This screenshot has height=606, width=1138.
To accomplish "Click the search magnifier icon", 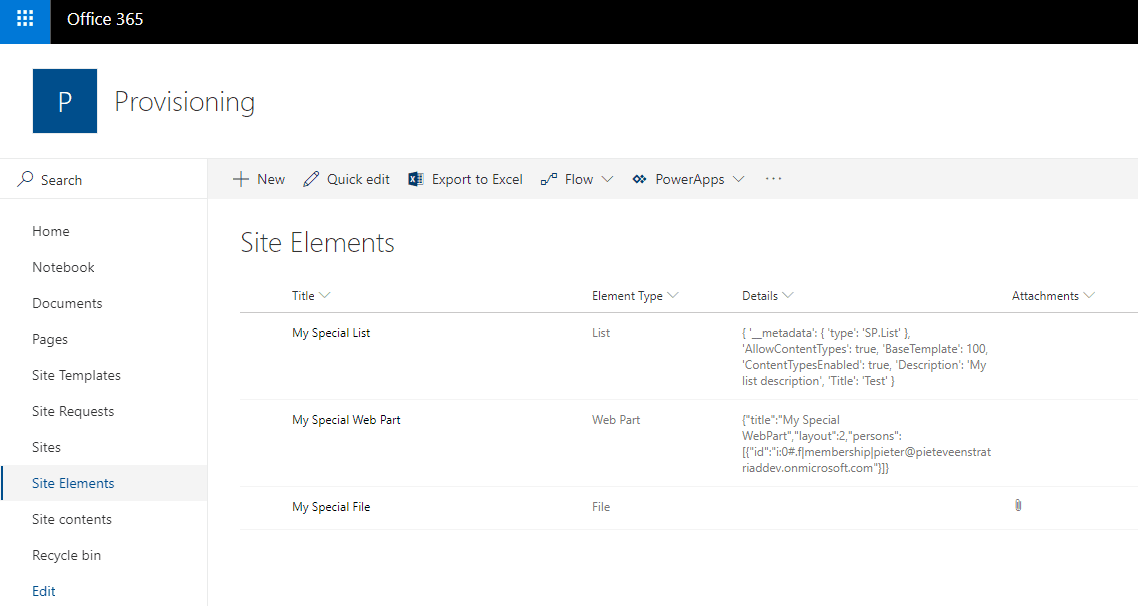I will pyautogui.click(x=24, y=178).
